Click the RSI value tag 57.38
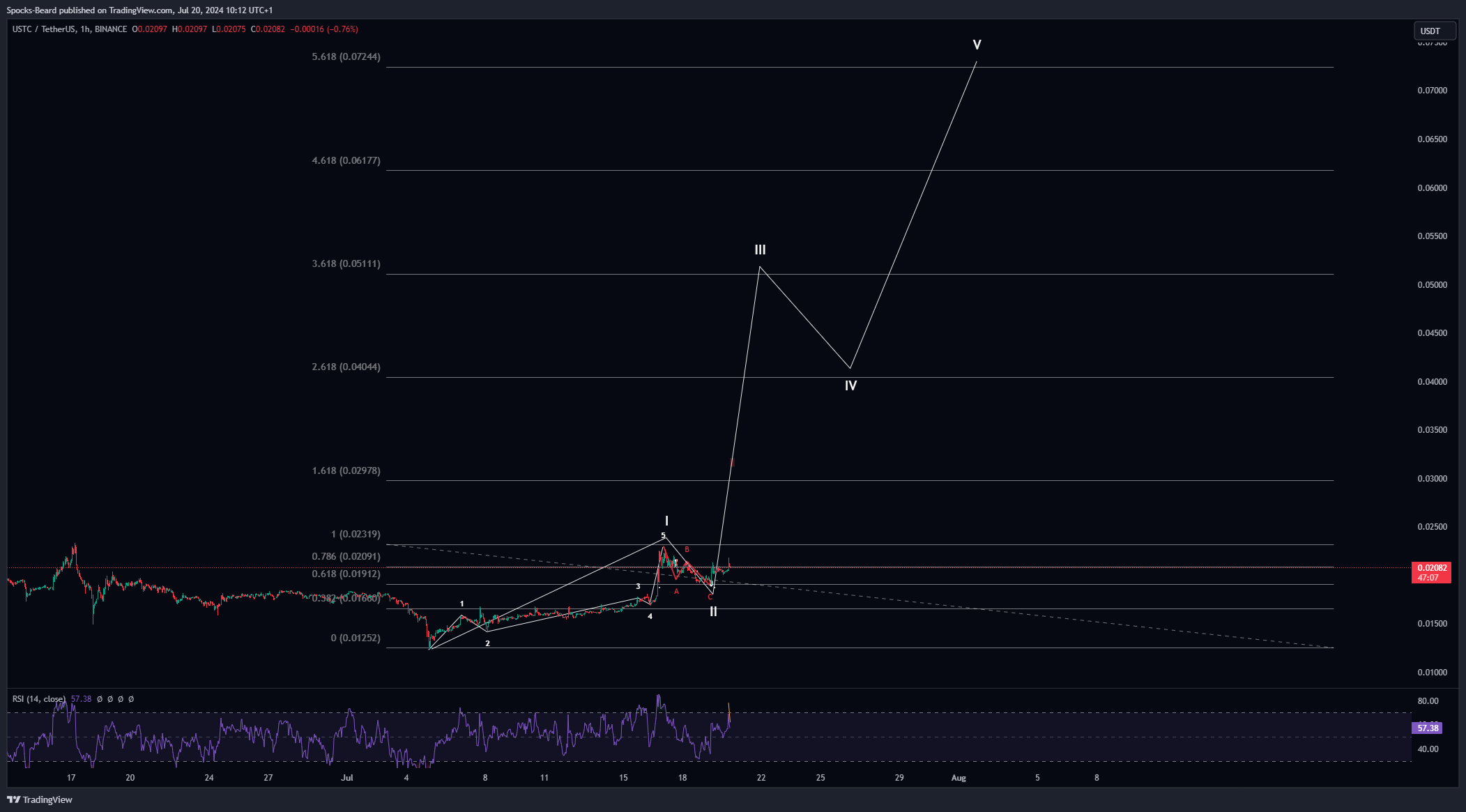The height and width of the screenshot is (812, 1466). 1427,728
